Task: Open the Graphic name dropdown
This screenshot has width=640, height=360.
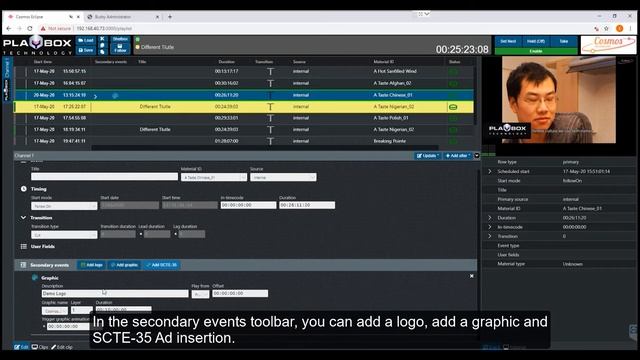Action: 55,311
